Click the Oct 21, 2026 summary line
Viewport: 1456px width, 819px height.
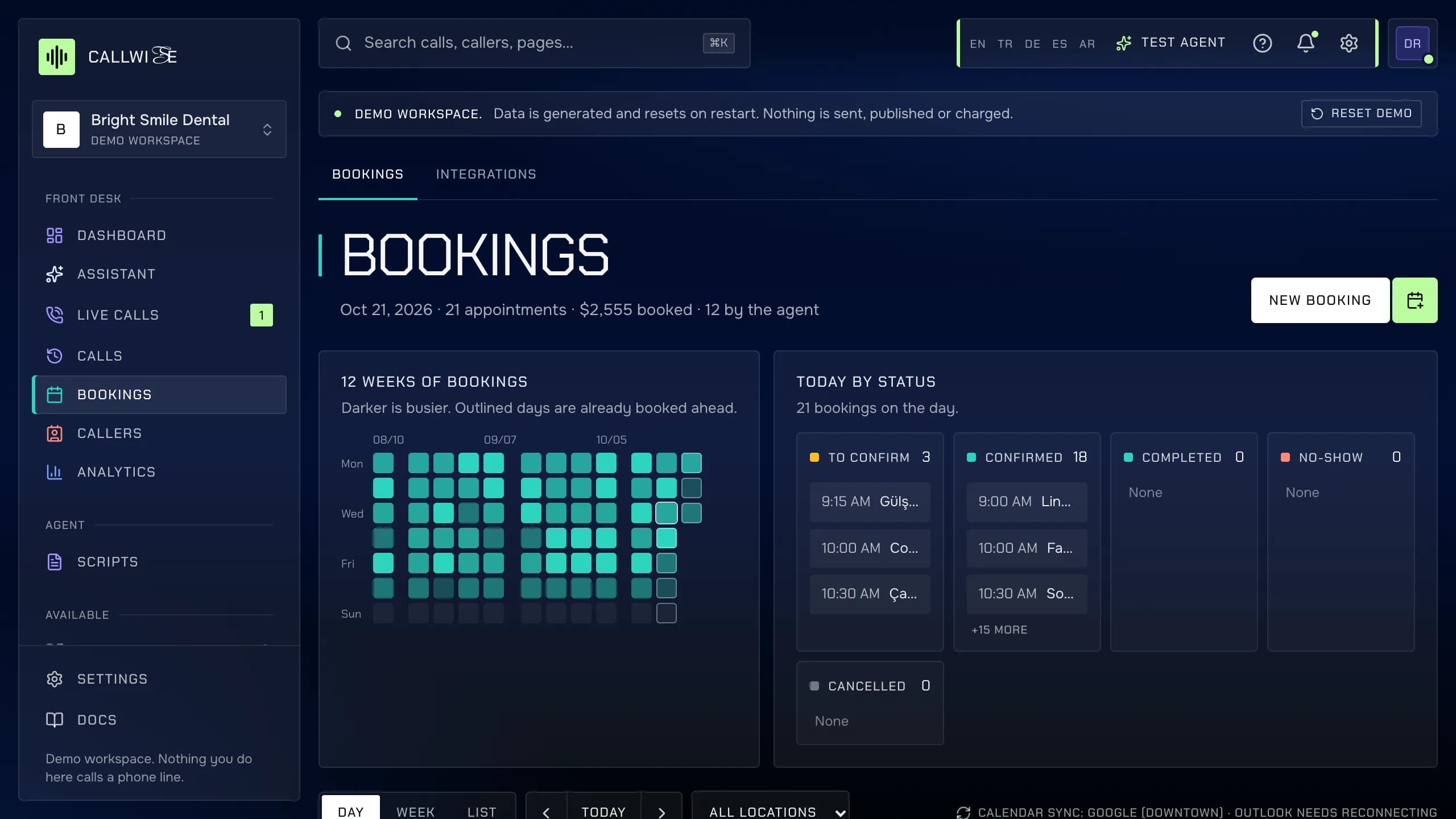[x=579, y=310]
